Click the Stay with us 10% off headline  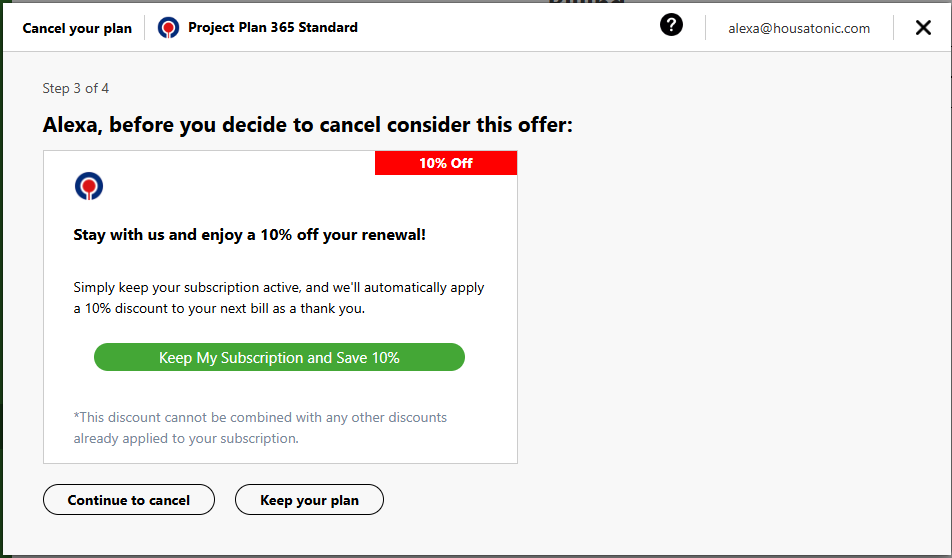coord(250,234)
